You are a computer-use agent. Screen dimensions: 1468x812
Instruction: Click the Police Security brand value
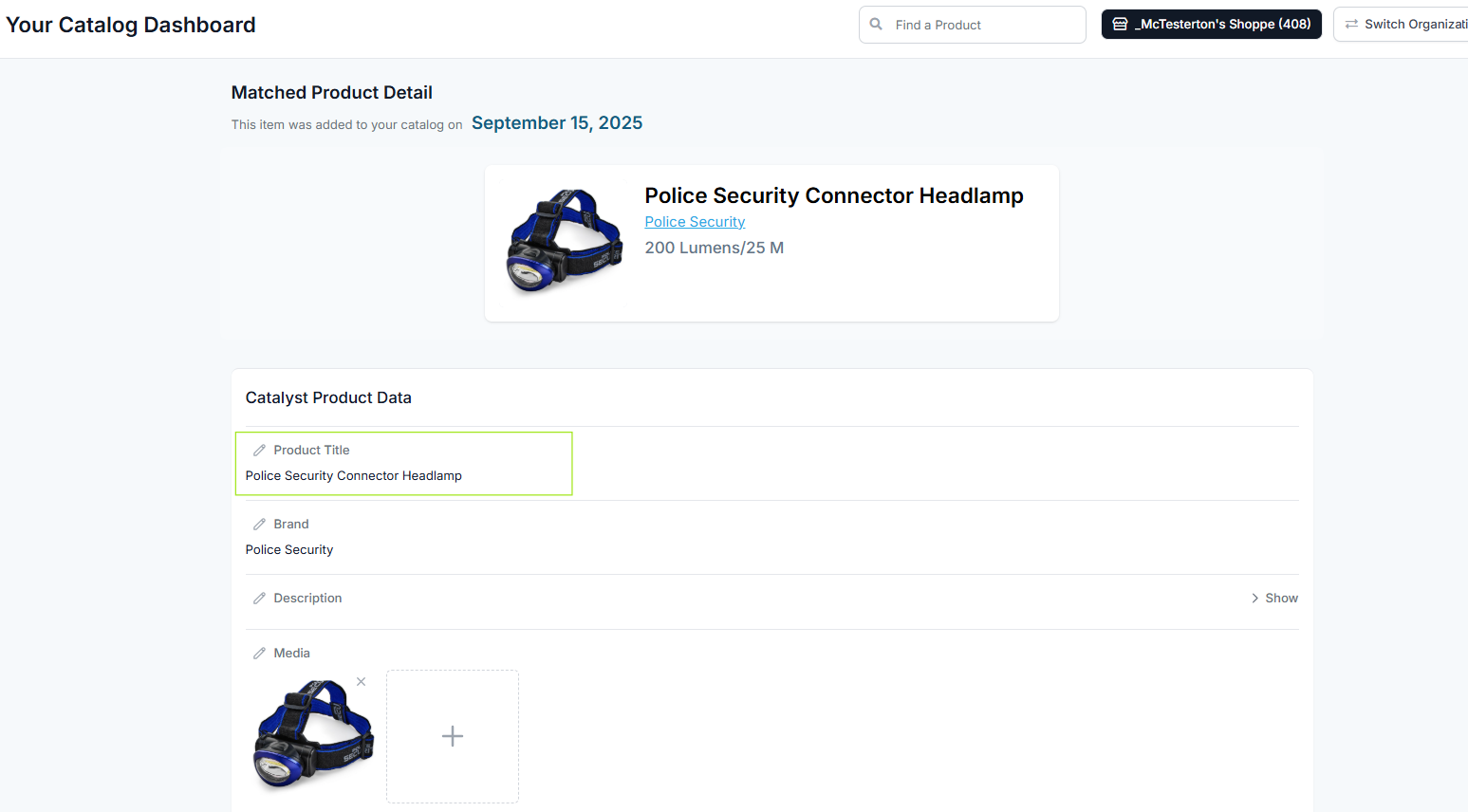(x=289, y=550)
